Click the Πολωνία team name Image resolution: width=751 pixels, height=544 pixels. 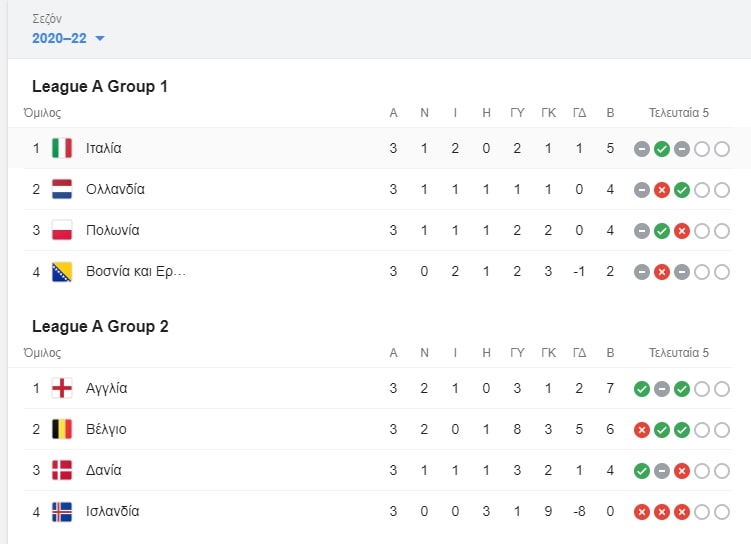pos(113,230)
